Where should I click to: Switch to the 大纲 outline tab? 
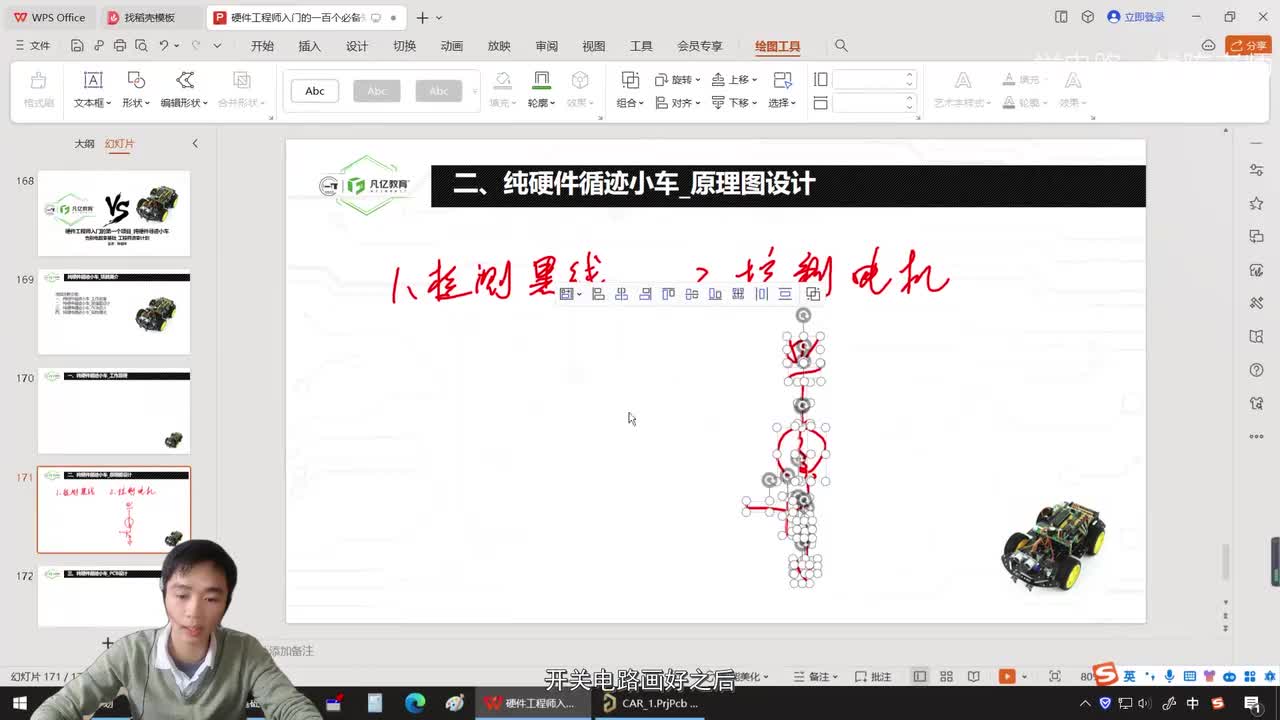[85, 144]
